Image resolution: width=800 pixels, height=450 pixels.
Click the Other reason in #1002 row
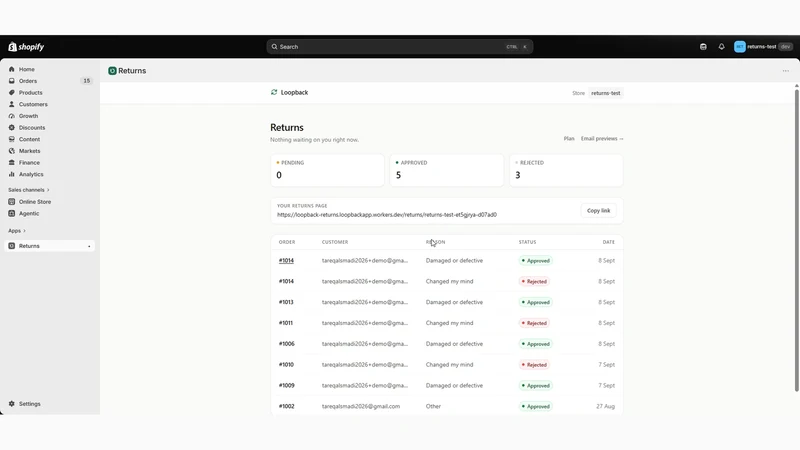click(433, 407)
